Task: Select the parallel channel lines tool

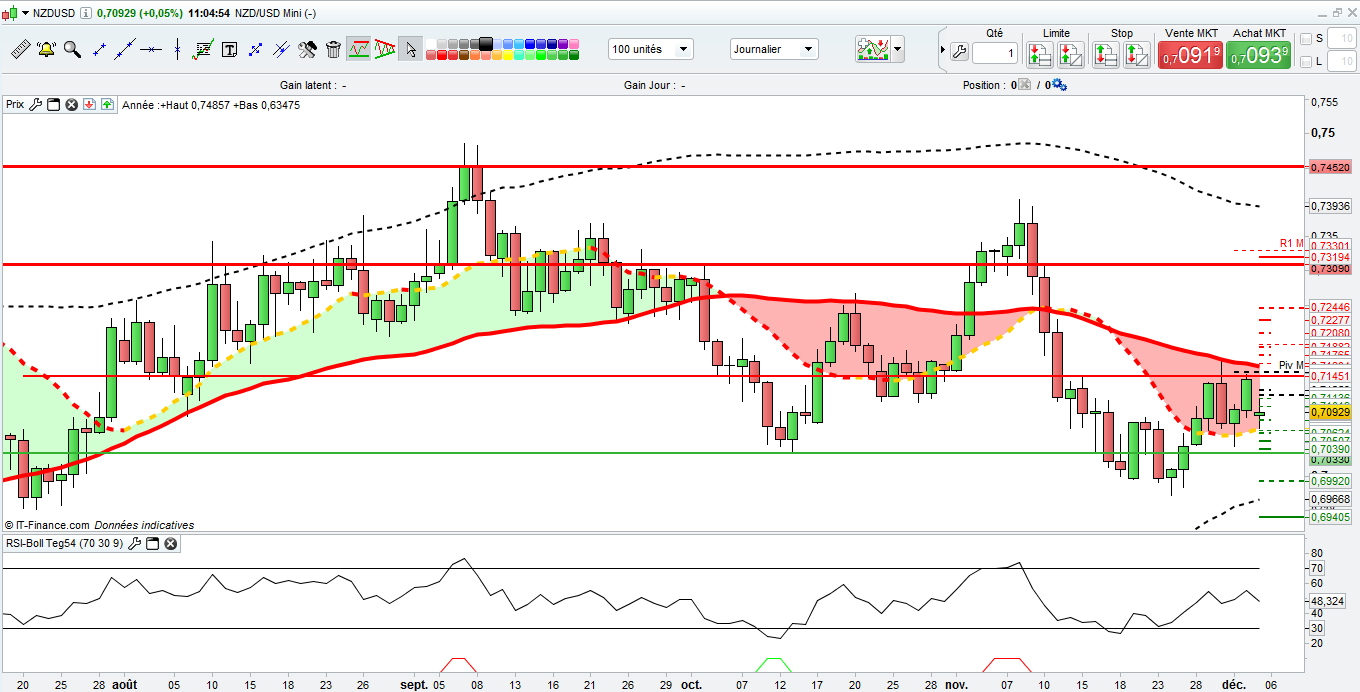Action: point(281,49)
